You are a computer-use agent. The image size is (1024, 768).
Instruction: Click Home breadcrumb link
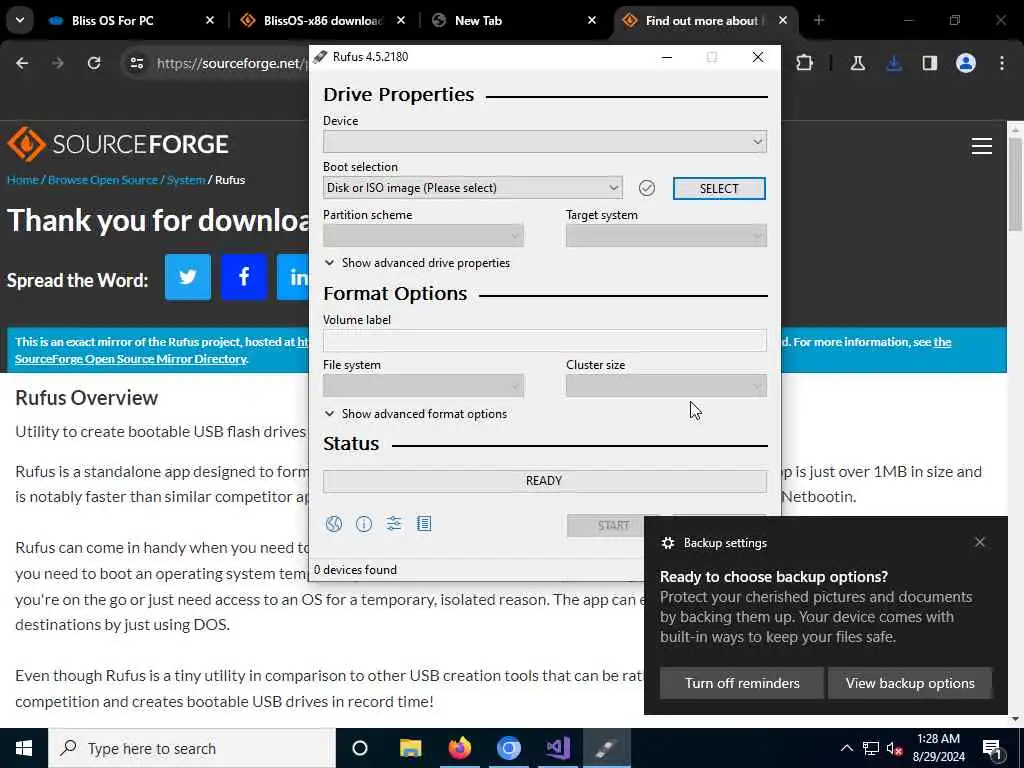[x=23, y=180]
